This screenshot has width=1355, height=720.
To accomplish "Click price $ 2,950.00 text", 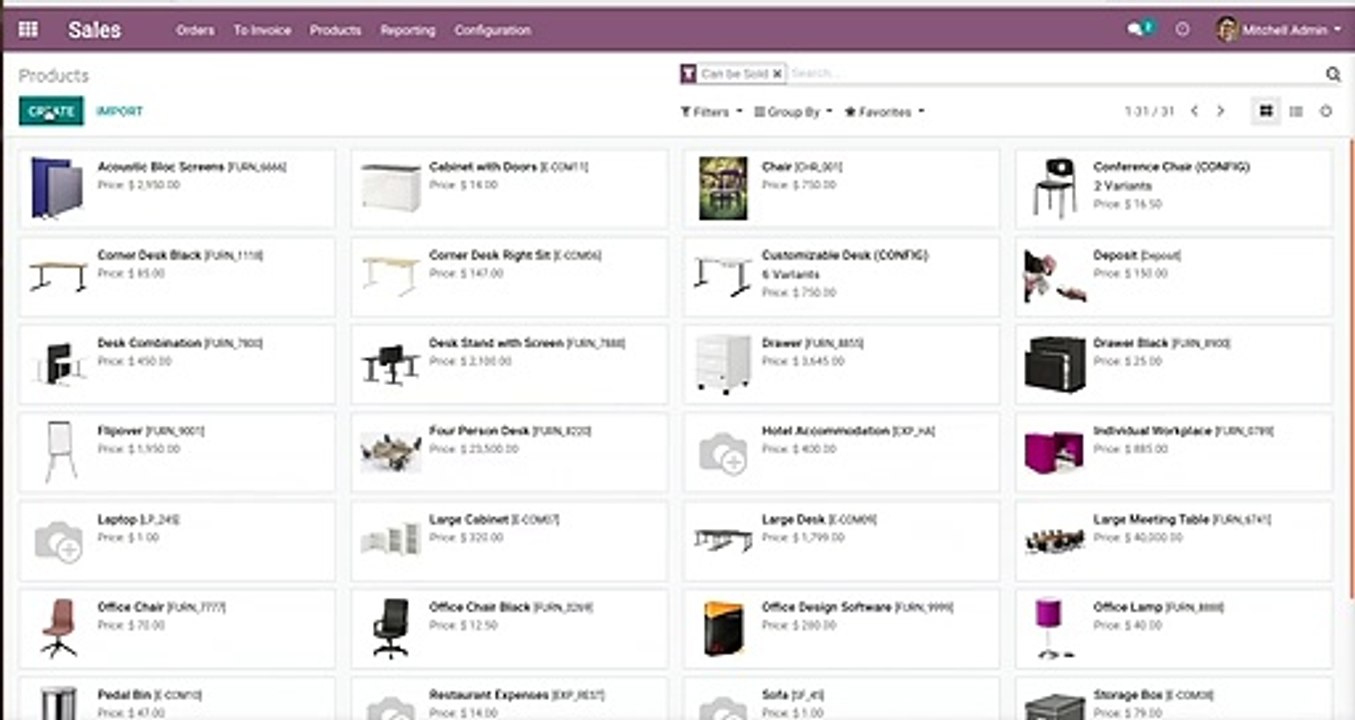I will tap(138, 186).
